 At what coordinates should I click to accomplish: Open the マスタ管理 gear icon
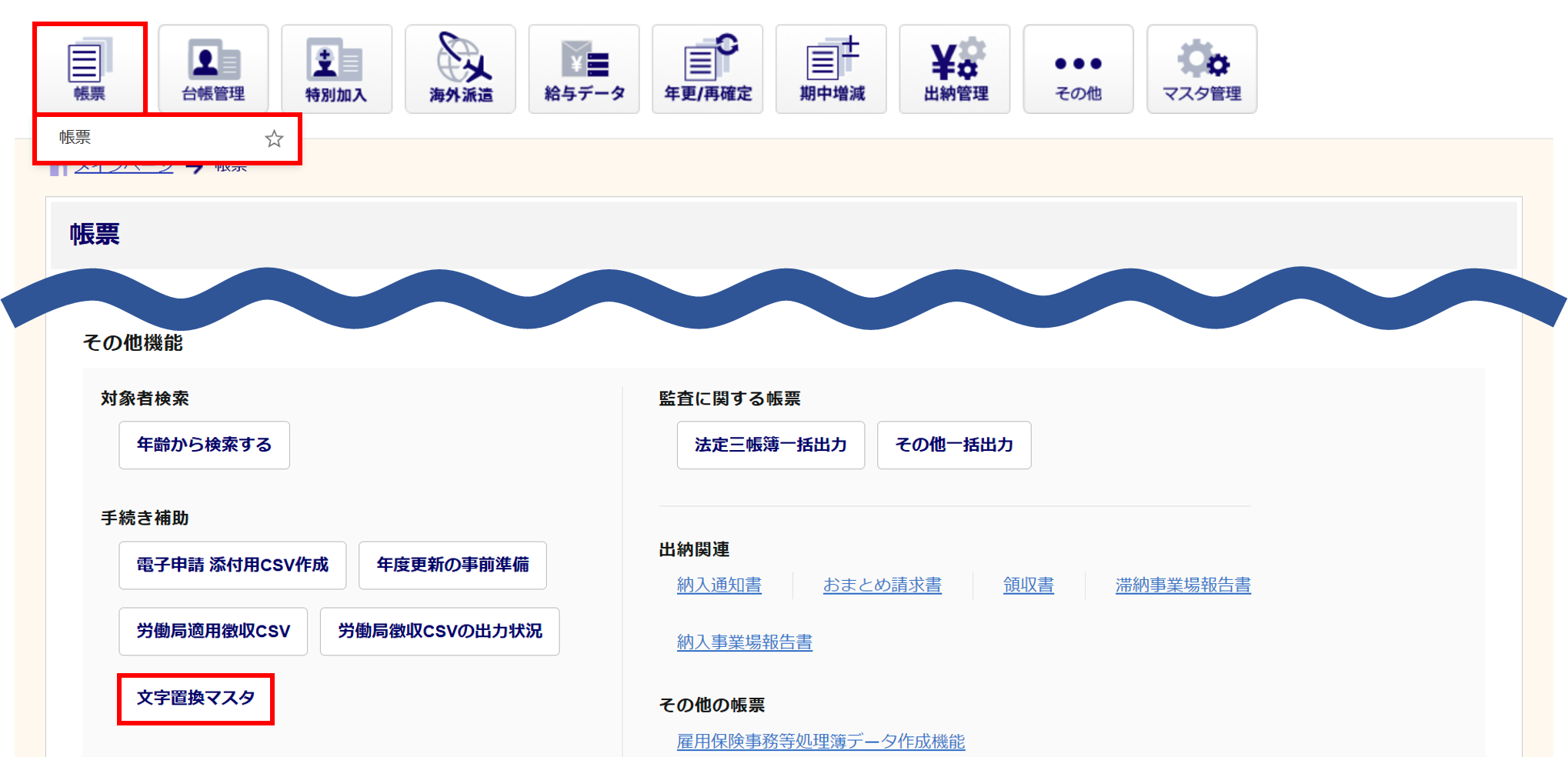click(1202, 69)
